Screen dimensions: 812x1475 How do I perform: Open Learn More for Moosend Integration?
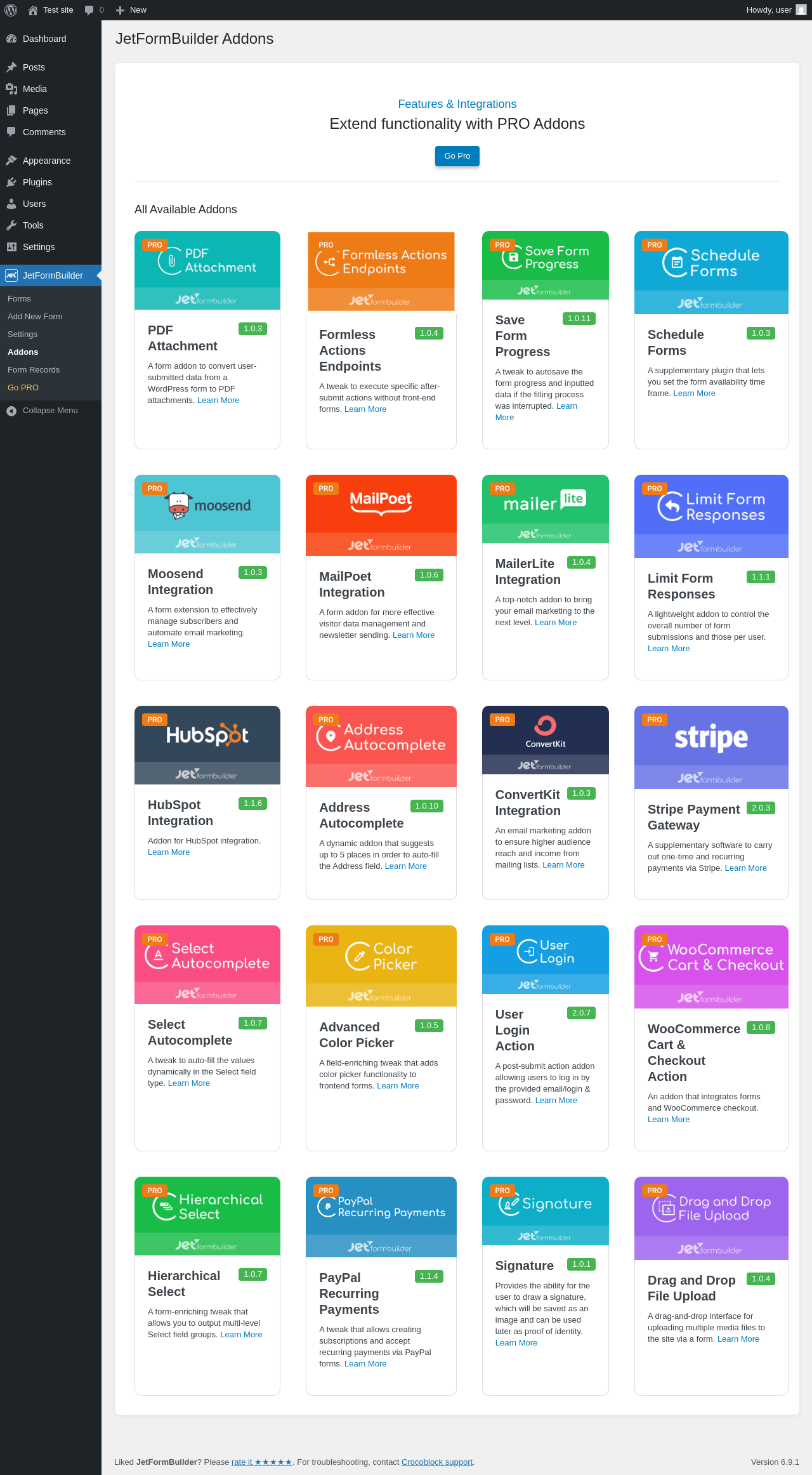(x=169, y=644)
